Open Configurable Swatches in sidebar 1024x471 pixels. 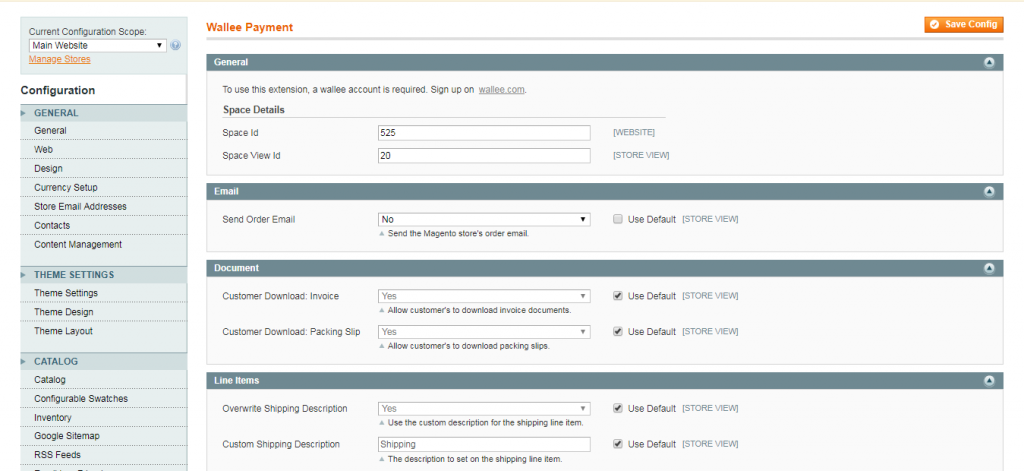point(103,398)
